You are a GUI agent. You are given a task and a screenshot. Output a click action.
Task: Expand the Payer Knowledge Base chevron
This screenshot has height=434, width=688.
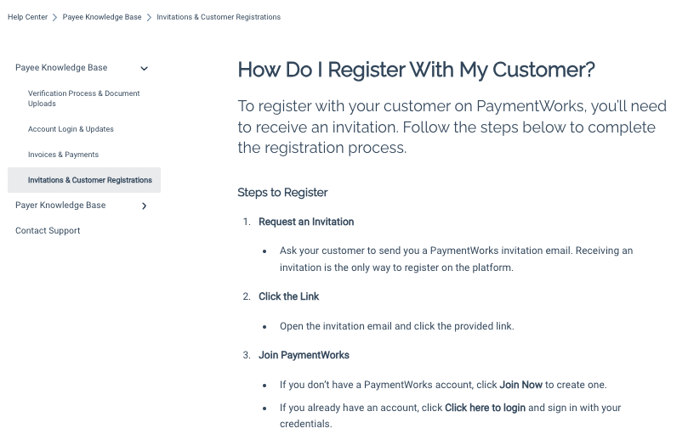pos(144,205)
